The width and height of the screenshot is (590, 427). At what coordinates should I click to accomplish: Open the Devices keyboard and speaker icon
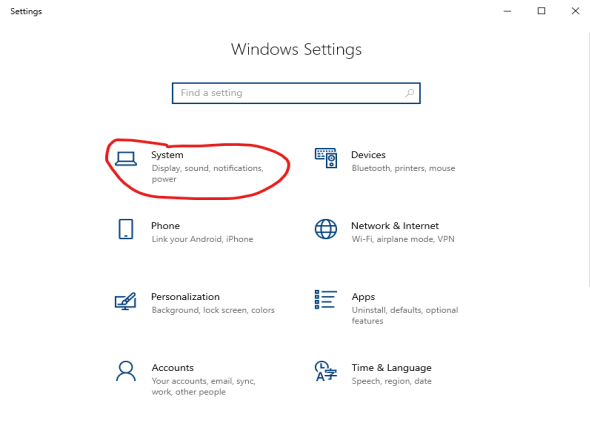click(326, 158)
